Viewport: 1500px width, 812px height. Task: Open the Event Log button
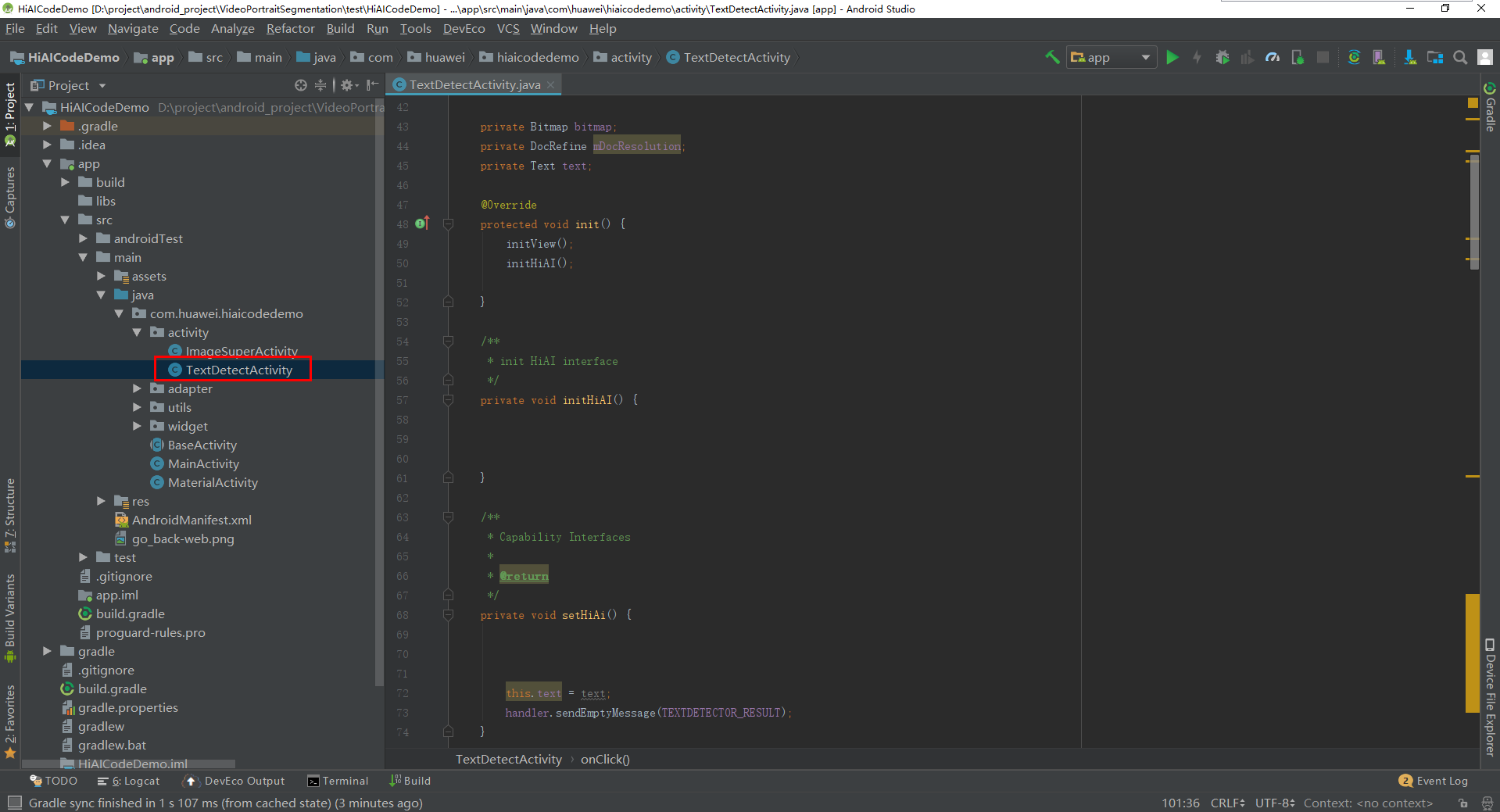pos(1433,781)
